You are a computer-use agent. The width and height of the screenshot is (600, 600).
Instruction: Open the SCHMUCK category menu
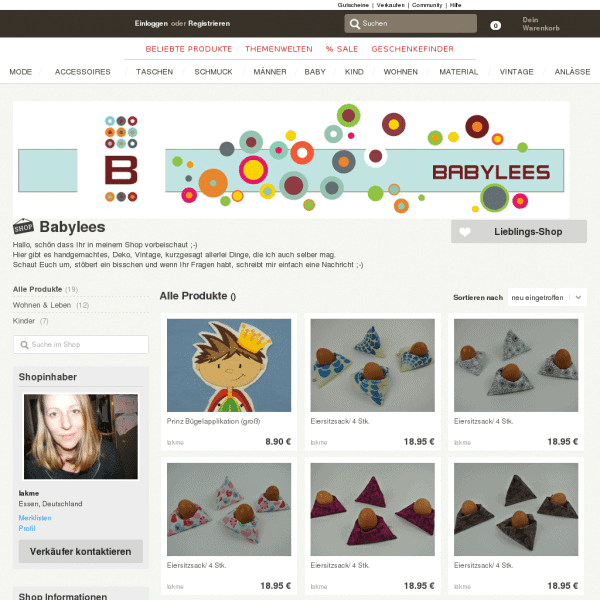(x=213, y=72)
